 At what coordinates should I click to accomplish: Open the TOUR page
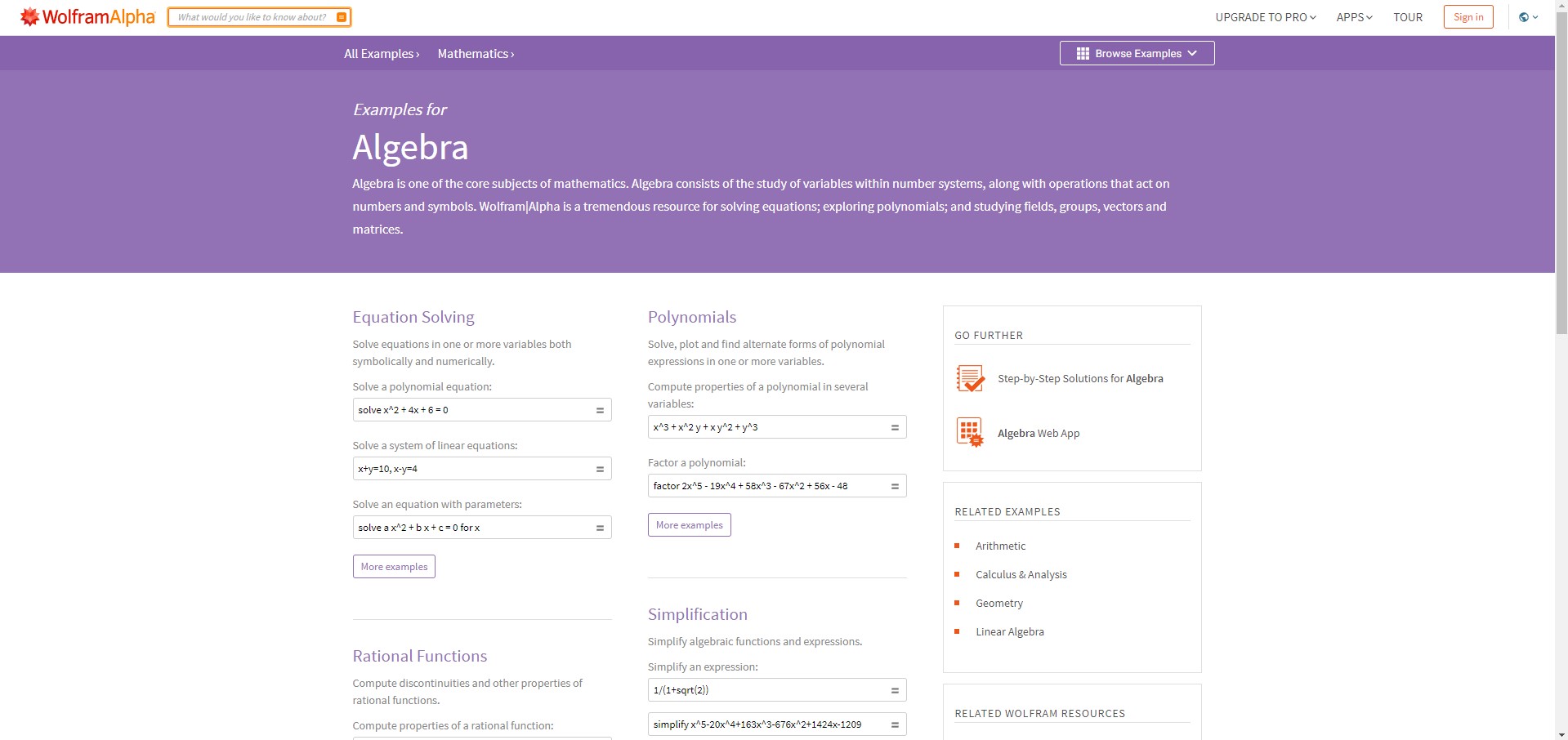1408,17
